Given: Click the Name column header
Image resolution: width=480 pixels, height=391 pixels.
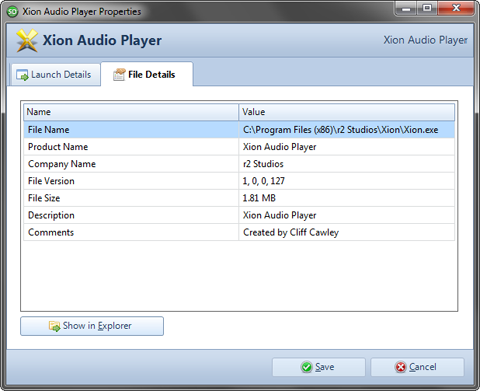Looking at the screenshot, I should 131,112.
